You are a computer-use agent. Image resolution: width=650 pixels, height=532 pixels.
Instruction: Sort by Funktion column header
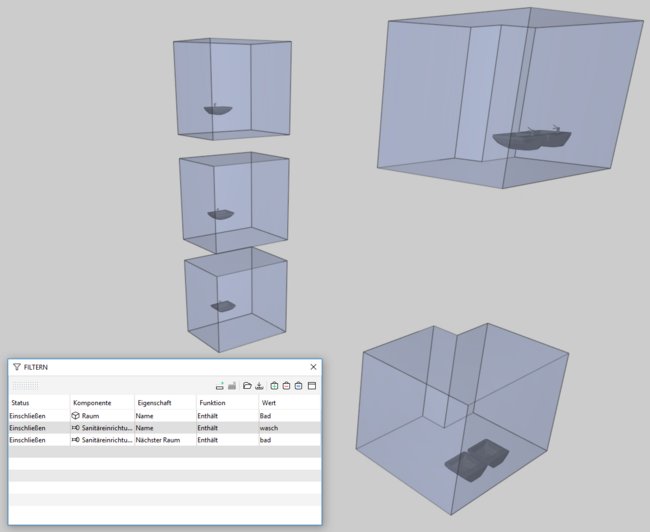pyautogui.click(x=227, y=403)
